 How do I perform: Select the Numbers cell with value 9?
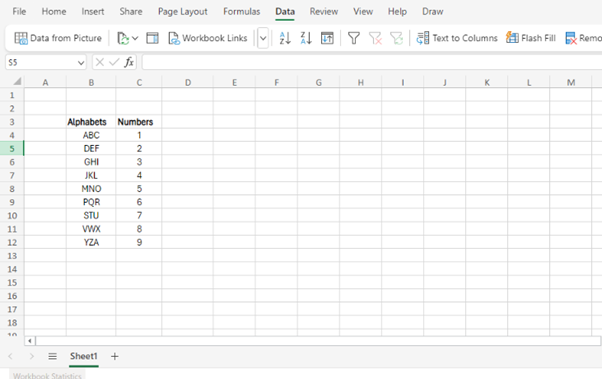[x=139, y=242]
